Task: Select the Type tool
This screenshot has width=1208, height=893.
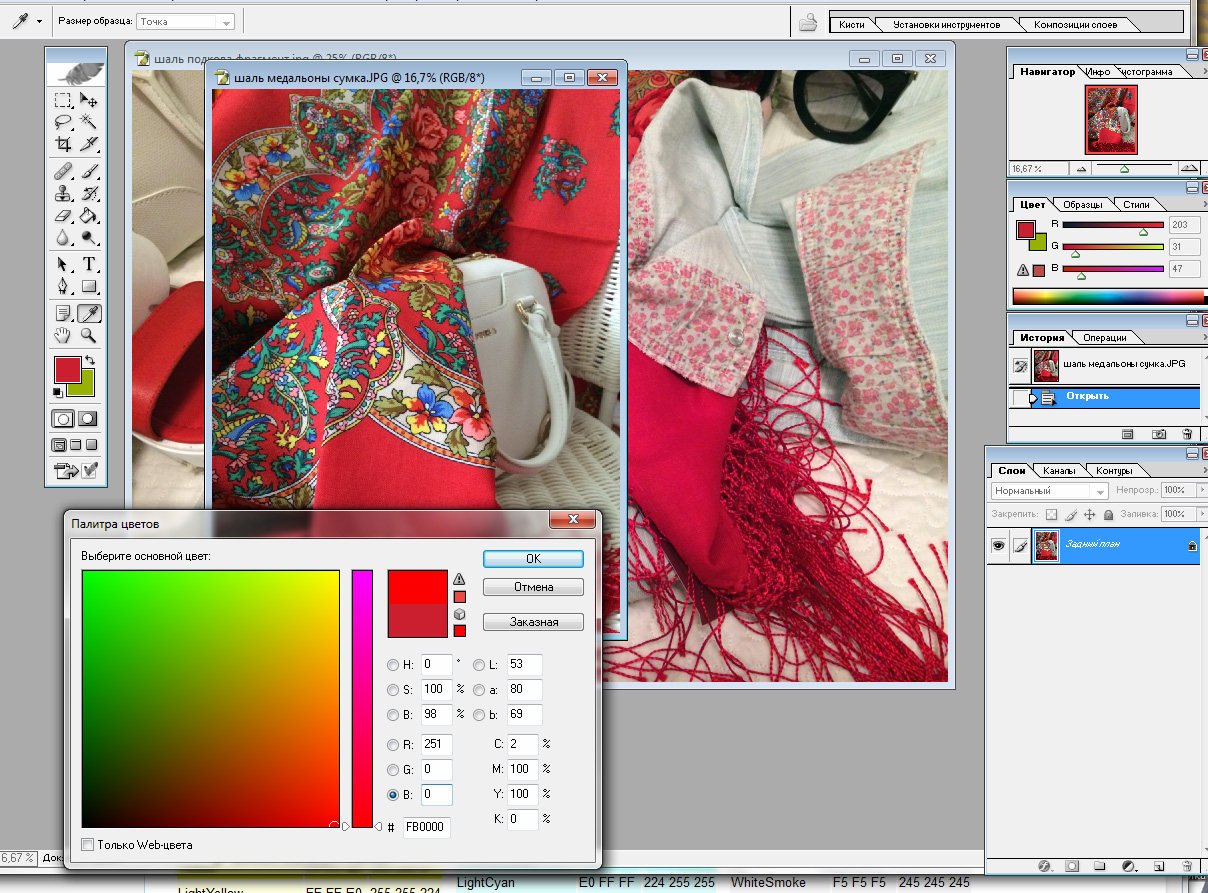Action: pyautogui.click(x=89, y=265)
